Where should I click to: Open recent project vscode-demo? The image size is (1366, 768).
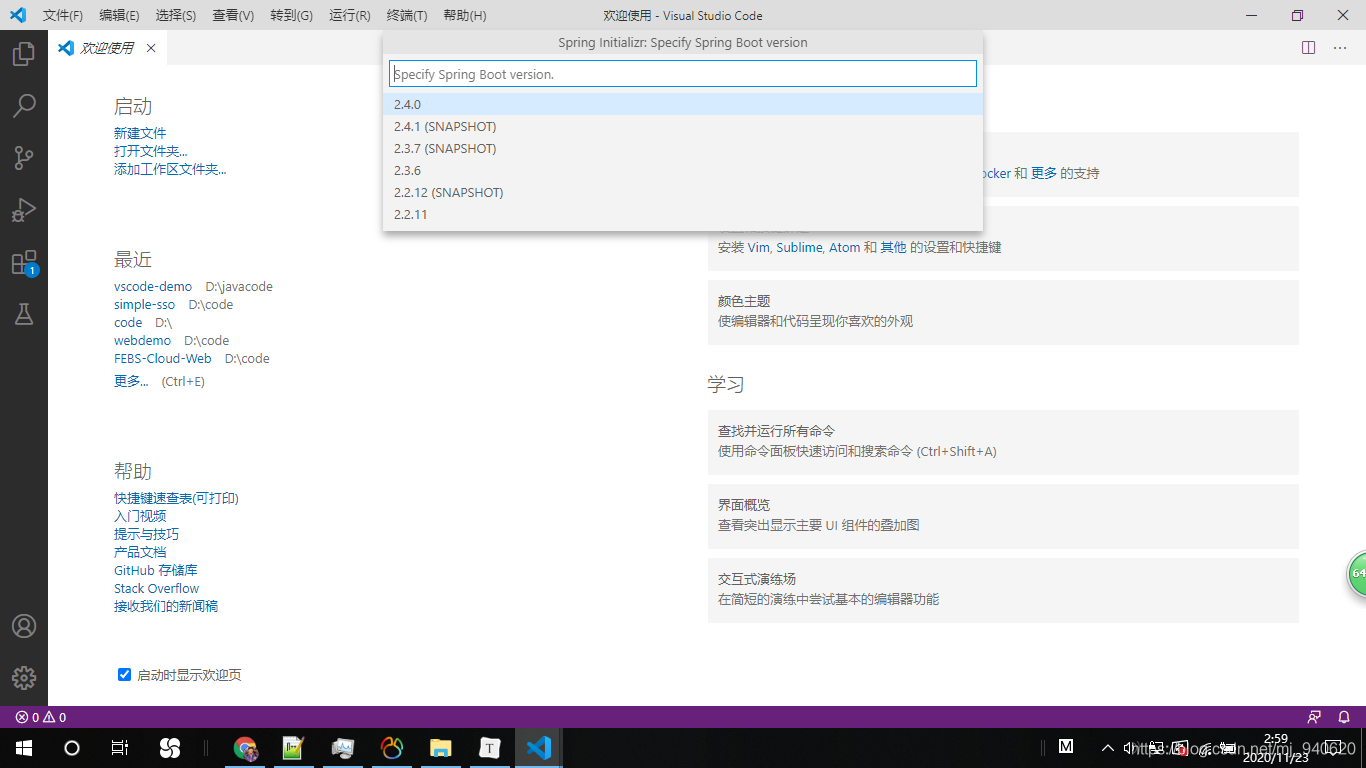point(153,286)
